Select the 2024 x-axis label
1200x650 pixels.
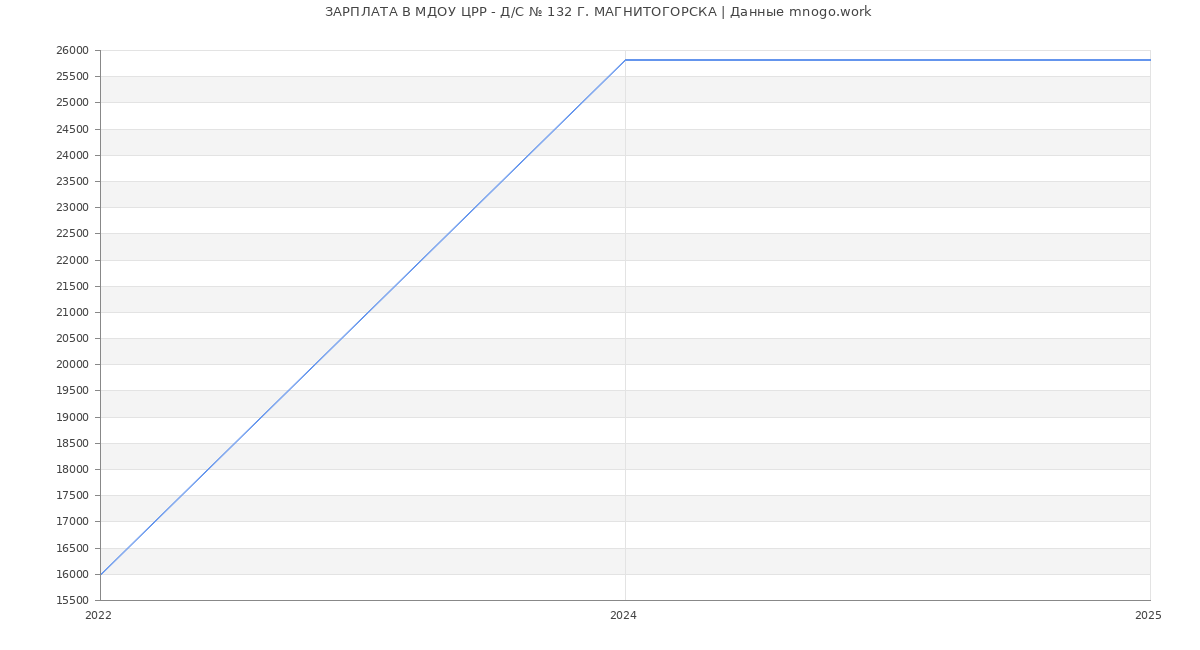click(623, 616)
